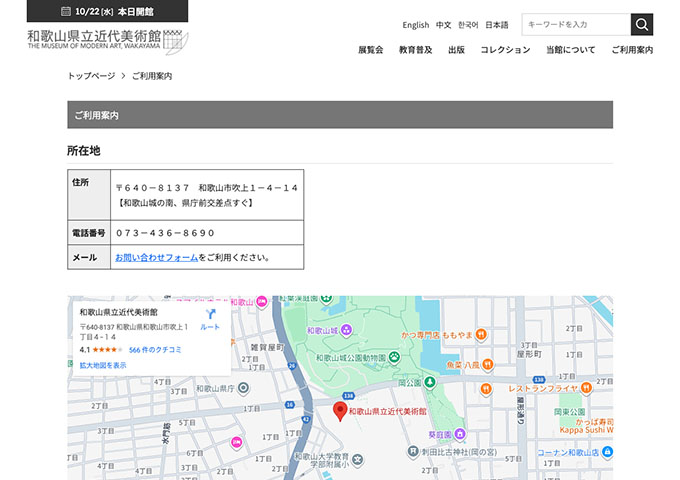This screenshot has height=480, width=680.
Task: Click the 岡東公園 map label
Action: [569, 411]
